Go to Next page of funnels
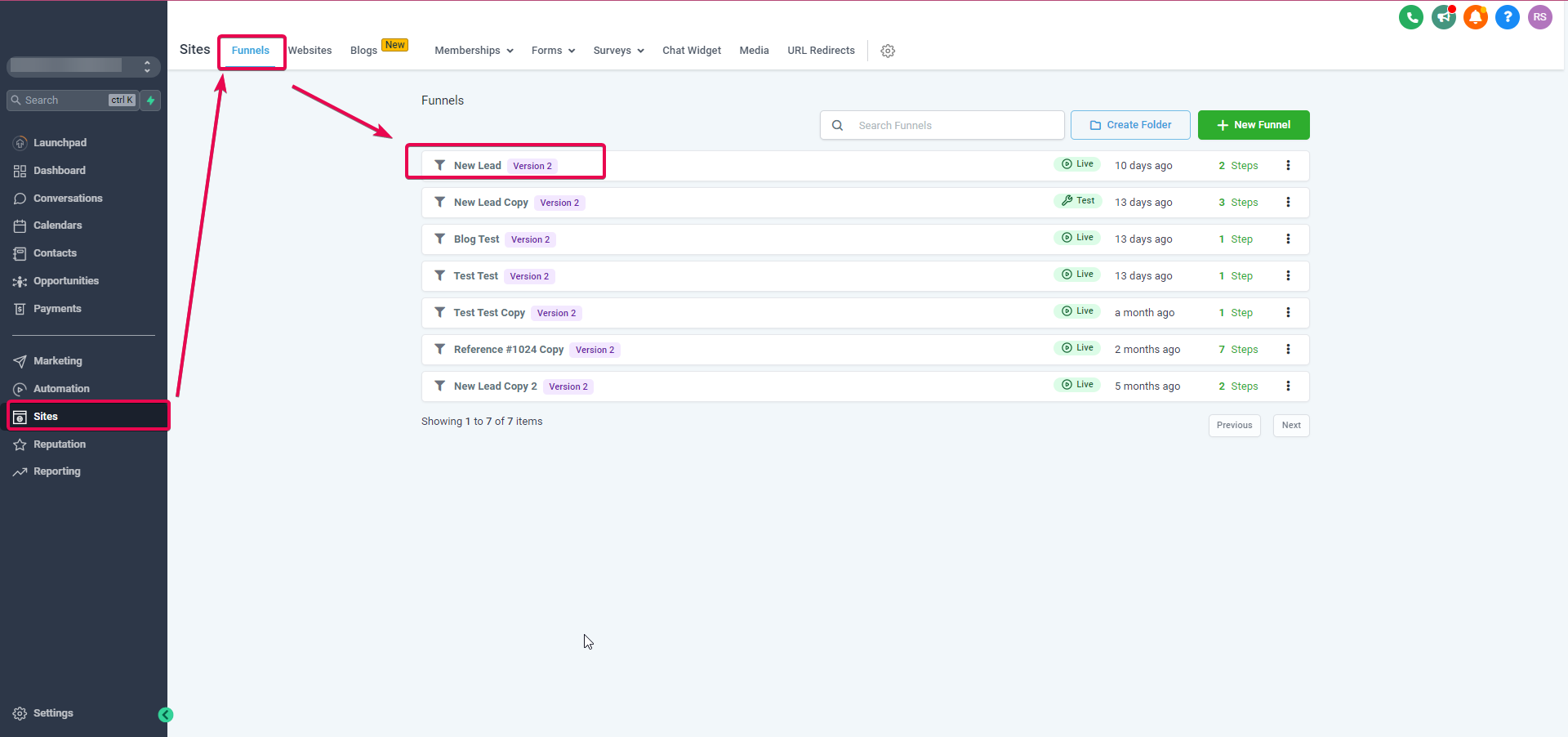 (x=1290, y=426)
